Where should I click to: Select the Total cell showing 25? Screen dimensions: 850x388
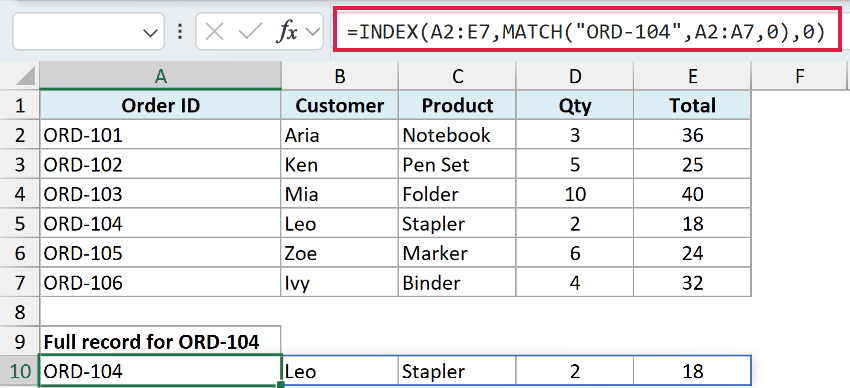tap(692, 164)
